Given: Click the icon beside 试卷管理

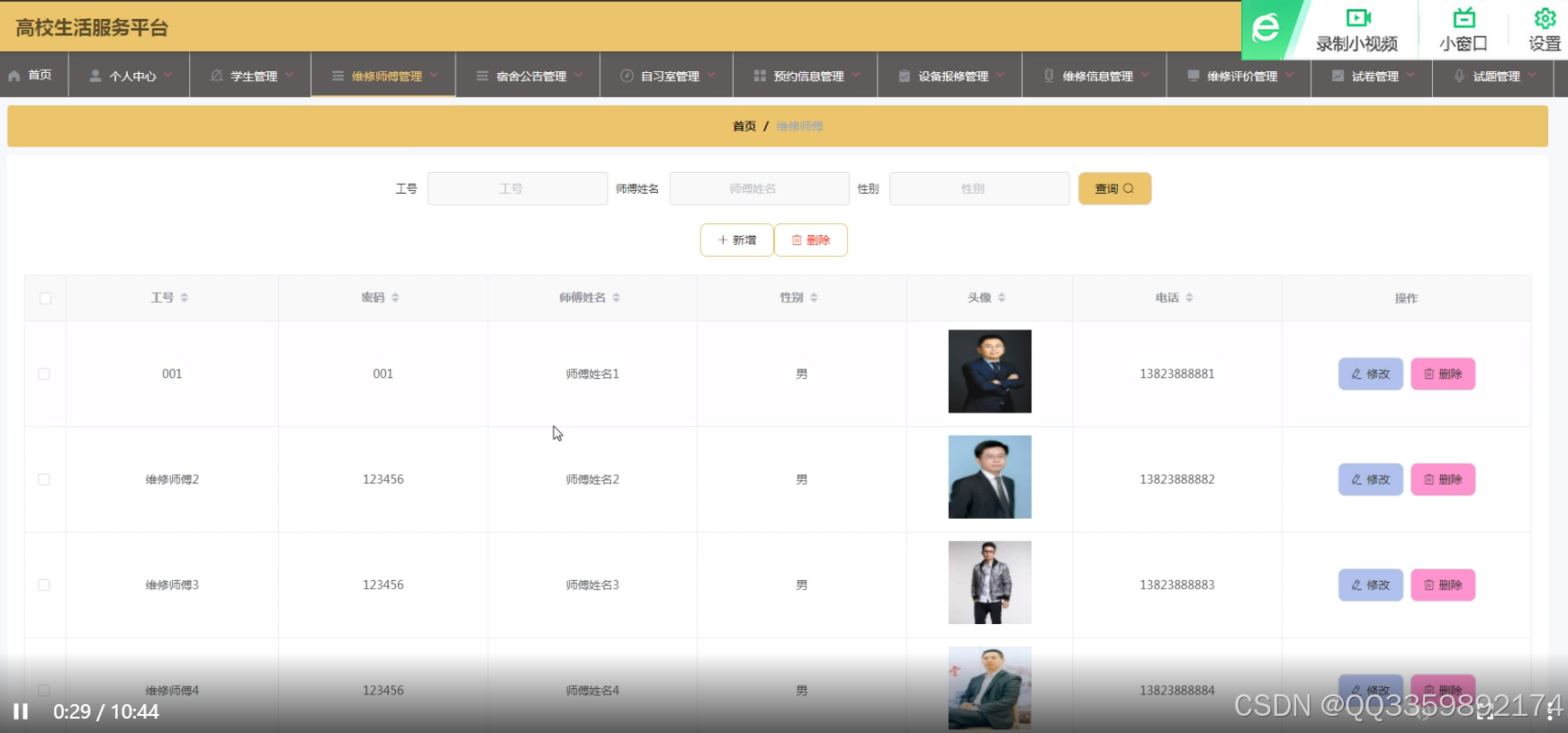Looking at the screenshot, I should 1338,76.
